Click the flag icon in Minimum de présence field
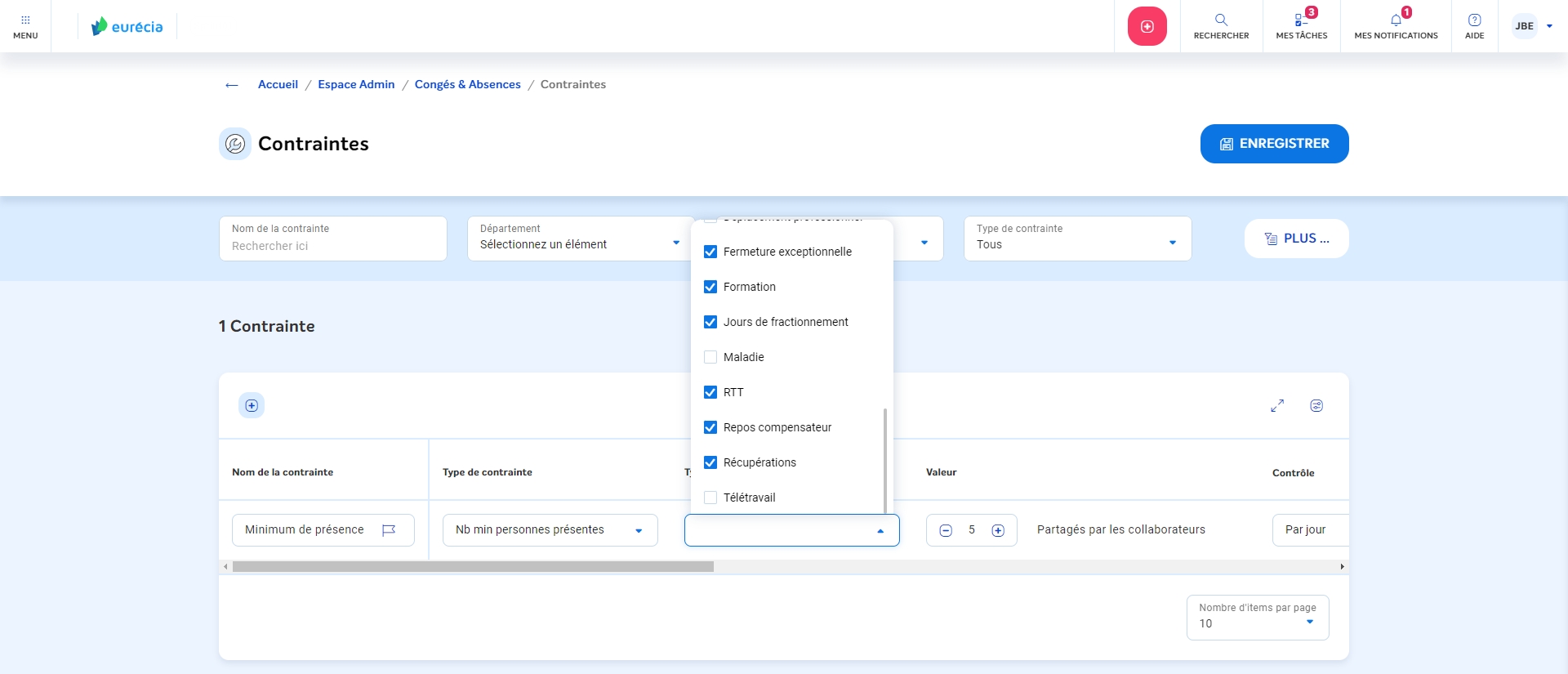The image size is (1568, 674). tap(389, 530)
